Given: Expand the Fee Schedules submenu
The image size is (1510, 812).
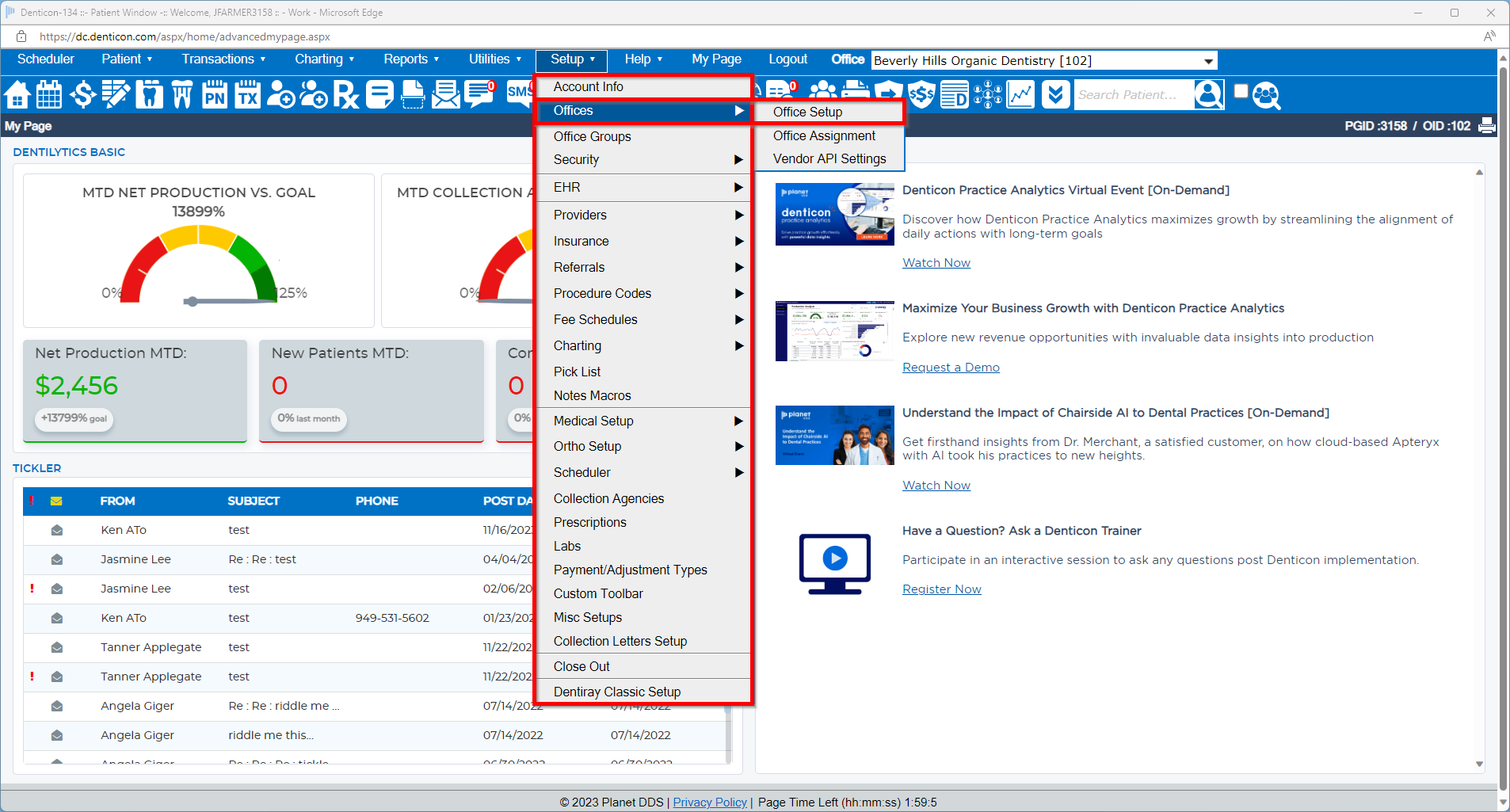Looking at the screenshot, I should (x=643, y=320).
